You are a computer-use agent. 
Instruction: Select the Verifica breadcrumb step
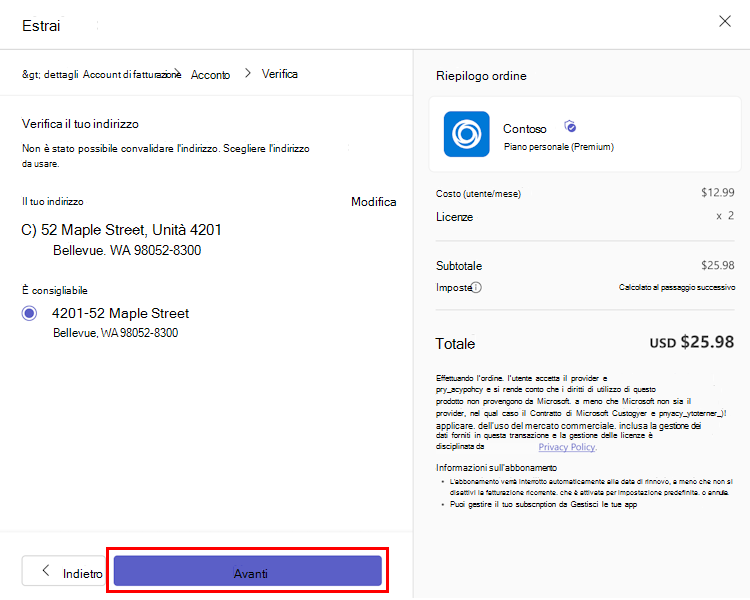point(280,74)
